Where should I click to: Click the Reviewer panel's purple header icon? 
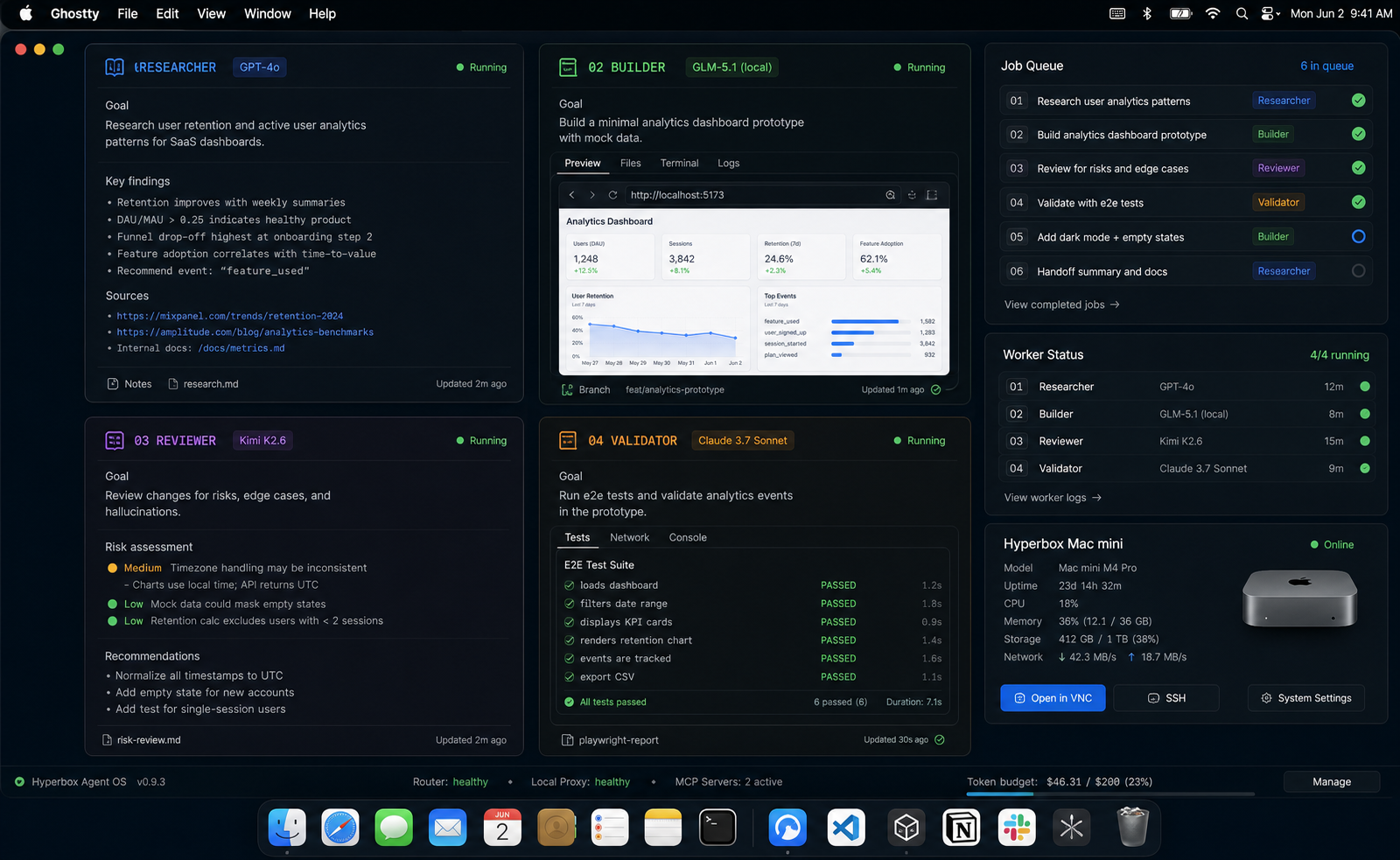point(115,441)
